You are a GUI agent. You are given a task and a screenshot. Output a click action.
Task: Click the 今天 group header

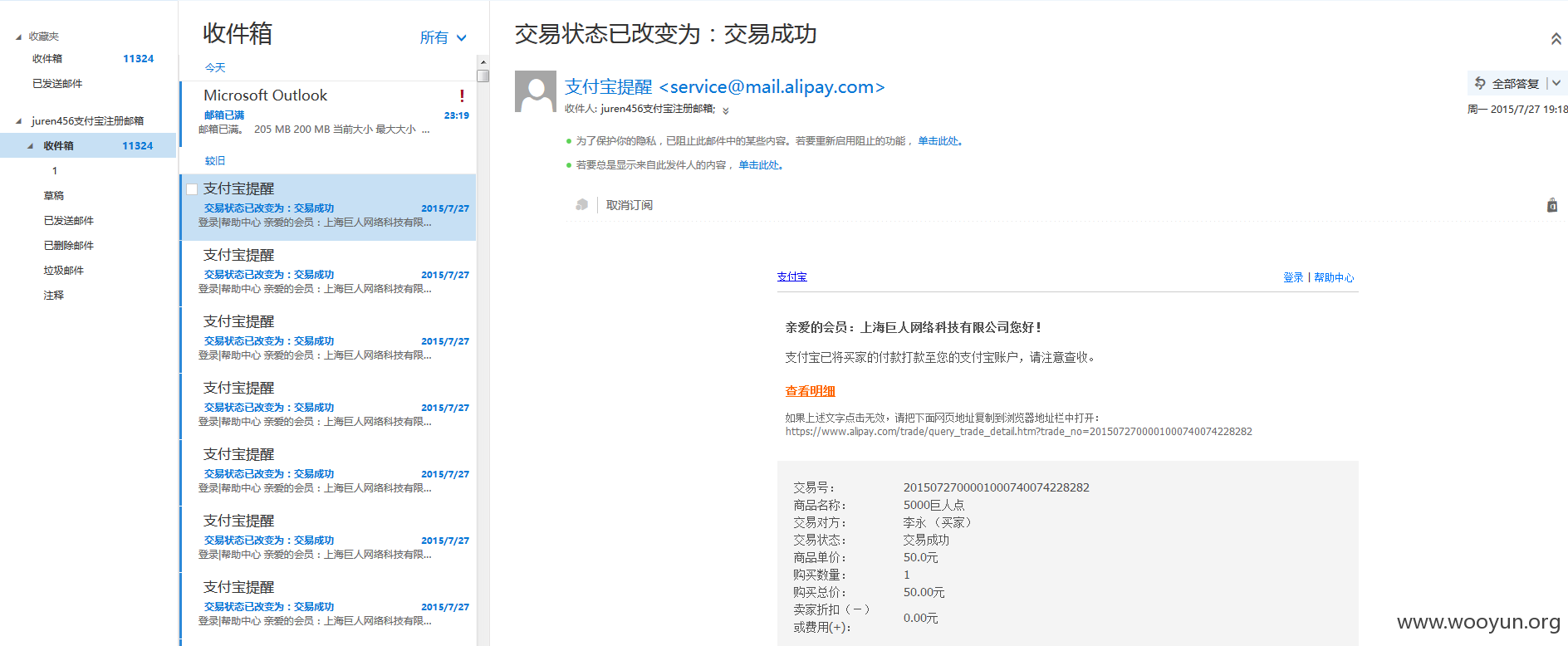[x=215, y=68]
